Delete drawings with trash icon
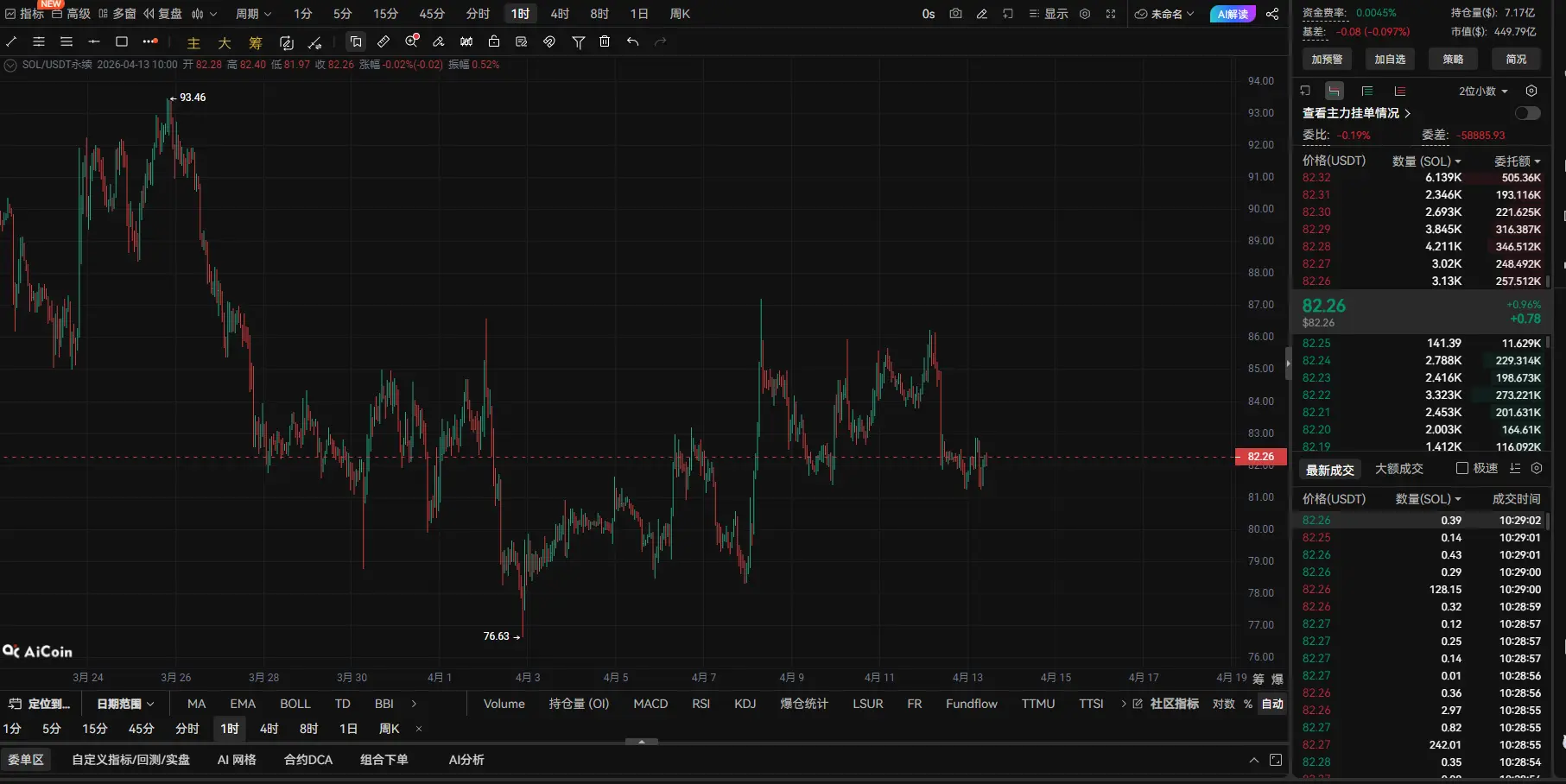Screen dimensions: 1566x784 [x=605, y=41]
